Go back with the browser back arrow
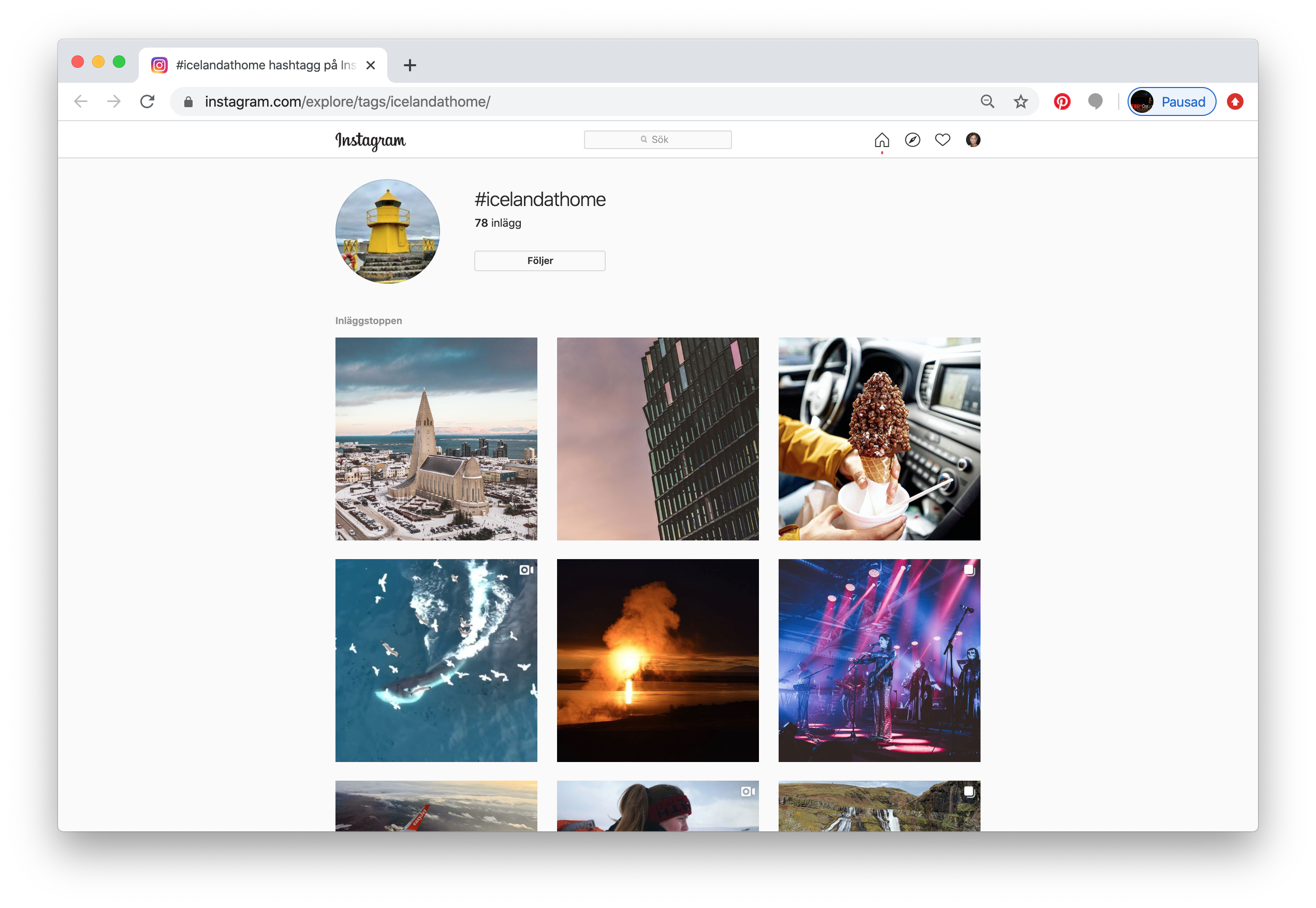Image resolution: width=1316 pixels, height=908 pixels. tap(81, 101)
